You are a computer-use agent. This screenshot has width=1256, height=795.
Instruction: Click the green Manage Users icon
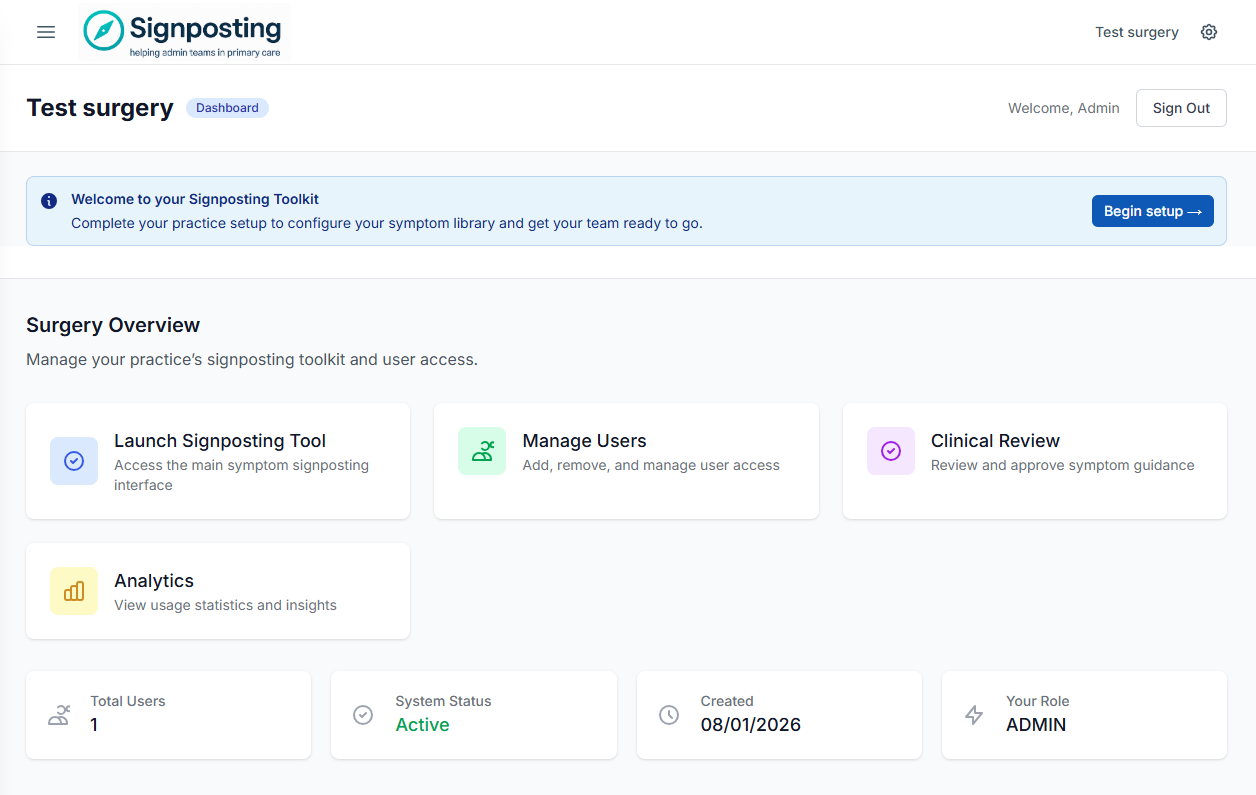coord(482,451)
